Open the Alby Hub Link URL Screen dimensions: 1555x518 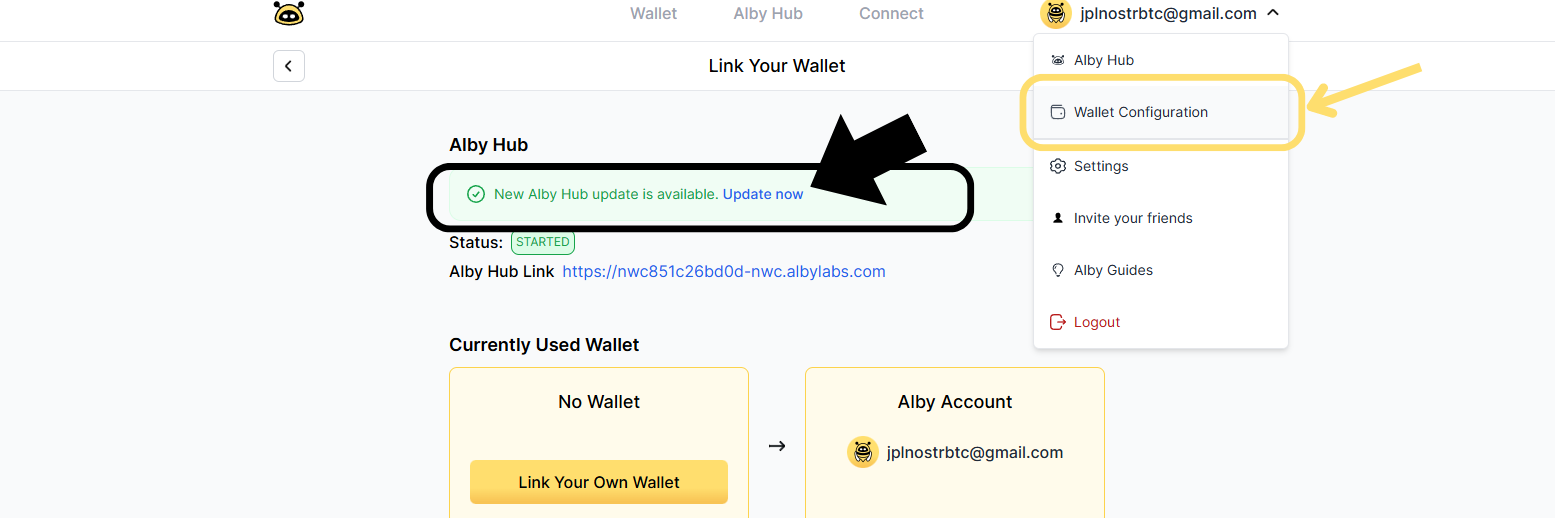click(x=724, y=271)
